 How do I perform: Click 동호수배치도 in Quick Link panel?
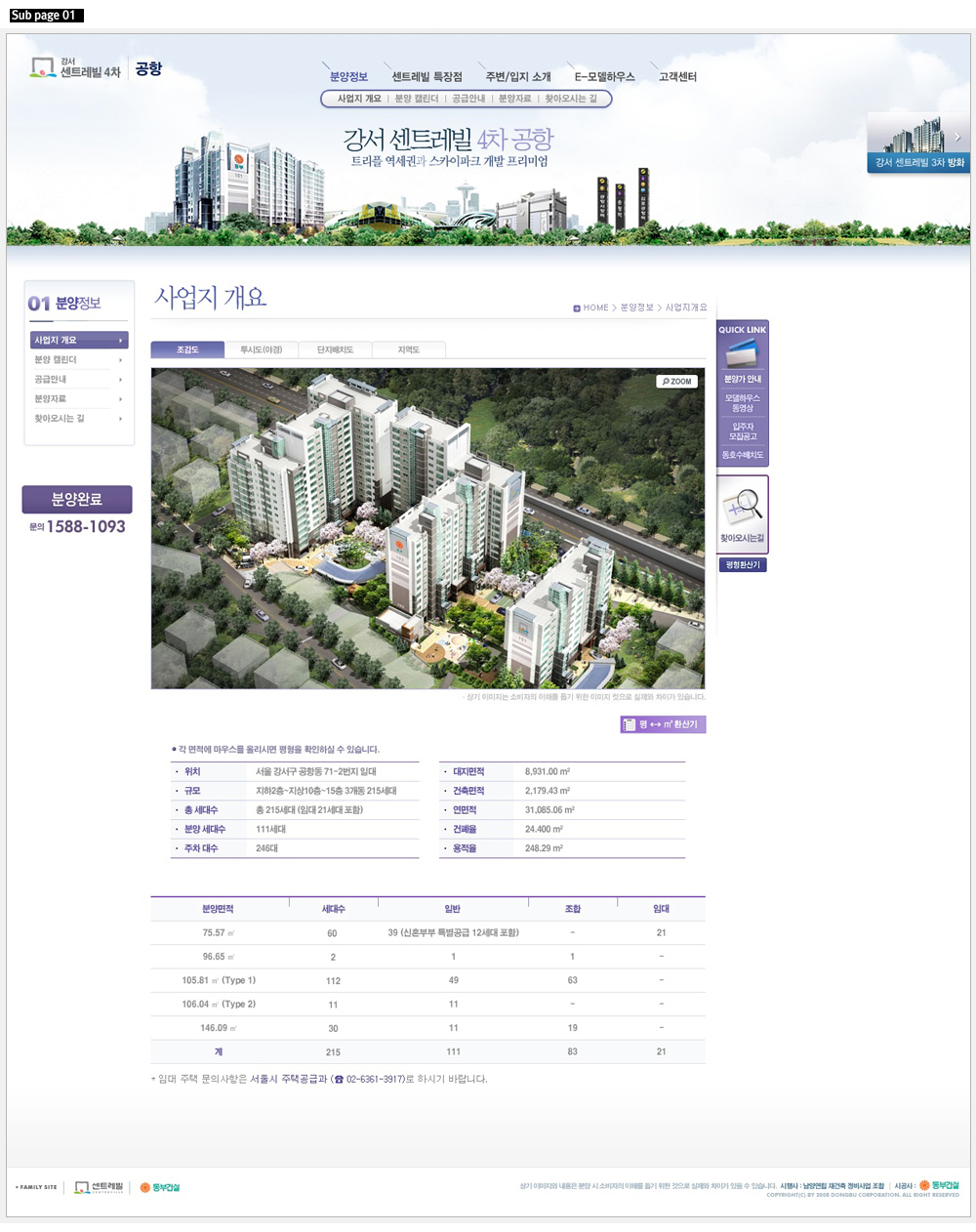(743, 455)
